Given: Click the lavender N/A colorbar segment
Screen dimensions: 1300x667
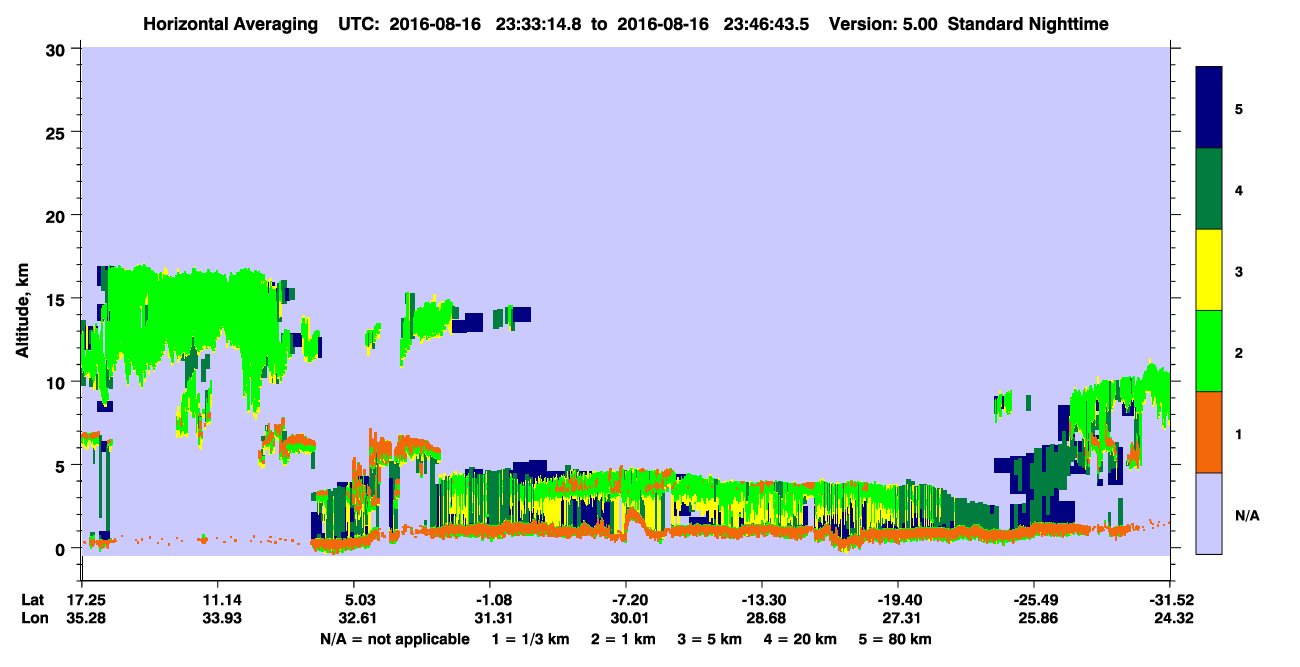Looking at the screenshot, I should (1209, 512).
